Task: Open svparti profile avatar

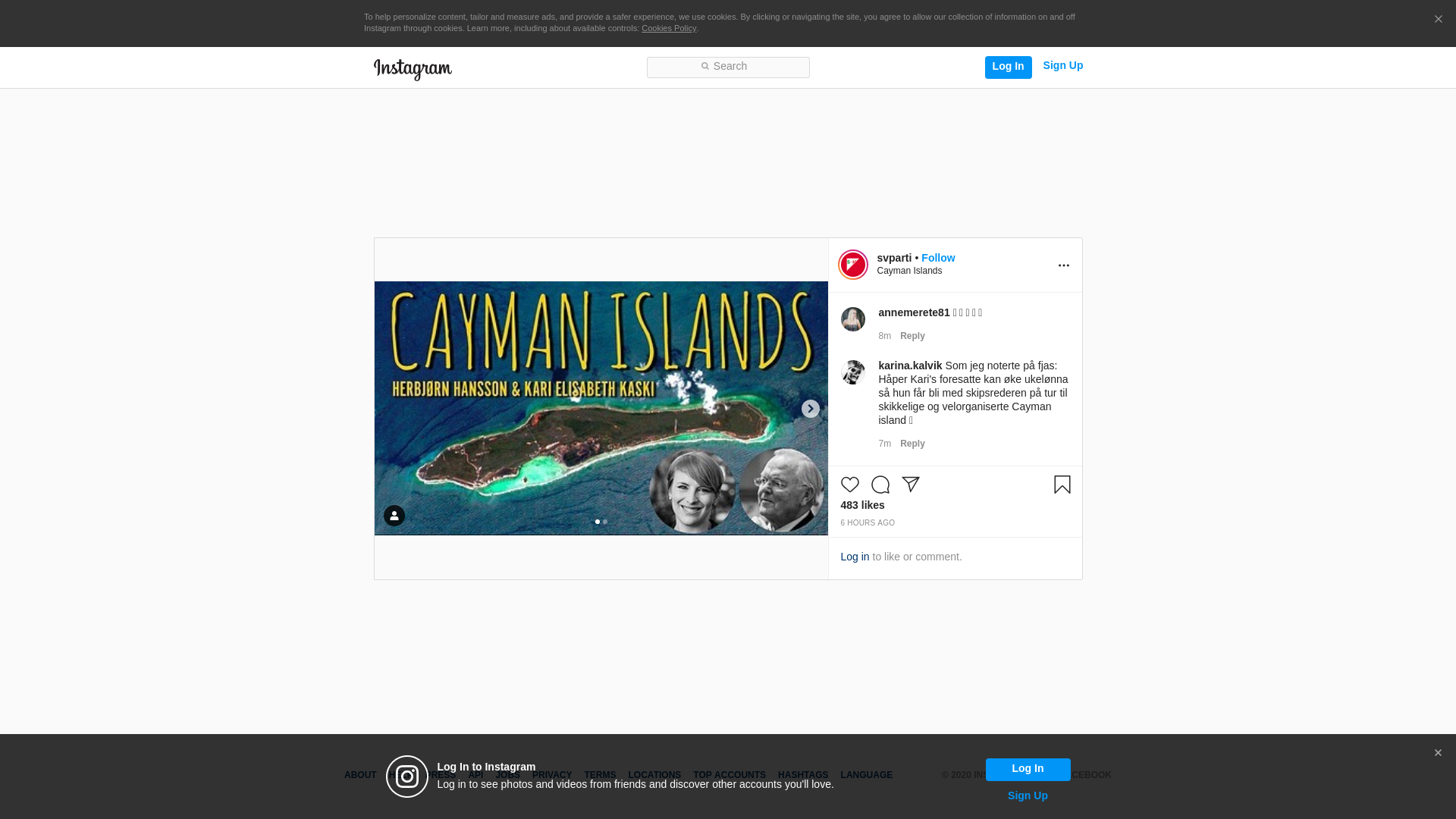Action: pos(853,265)
